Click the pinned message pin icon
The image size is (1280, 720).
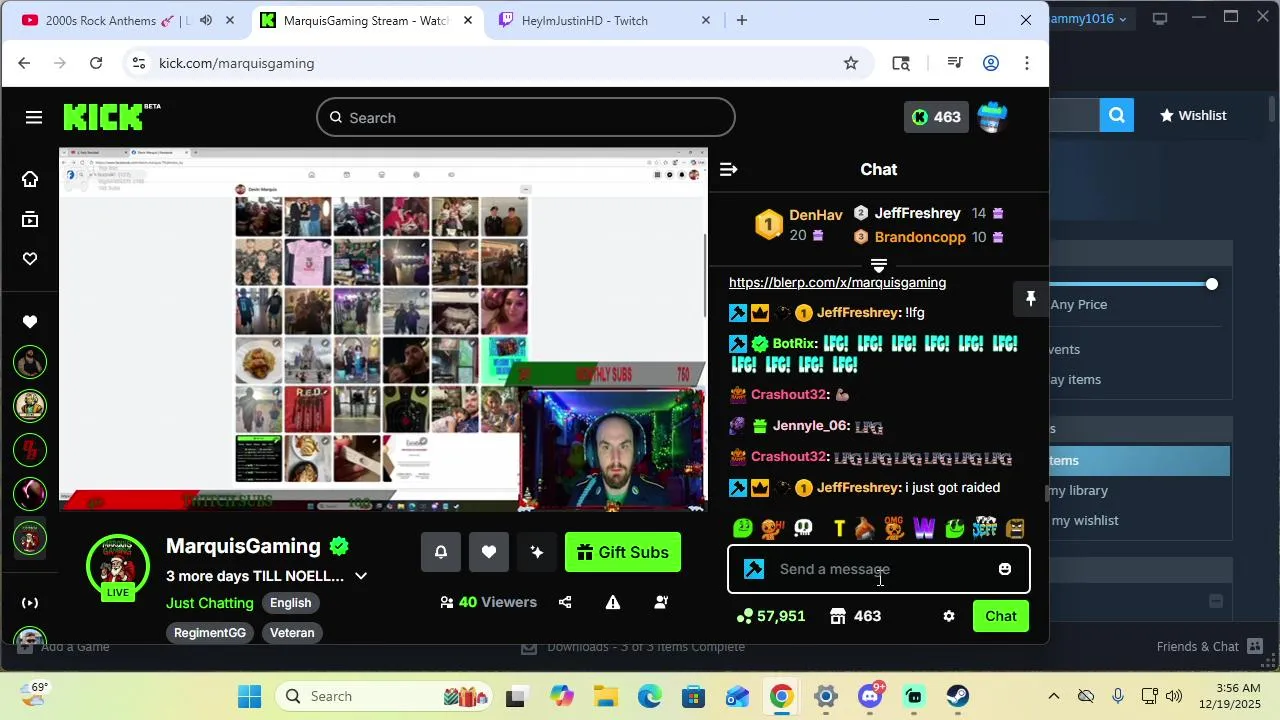pyautogui.click(x=1031, y=299)
